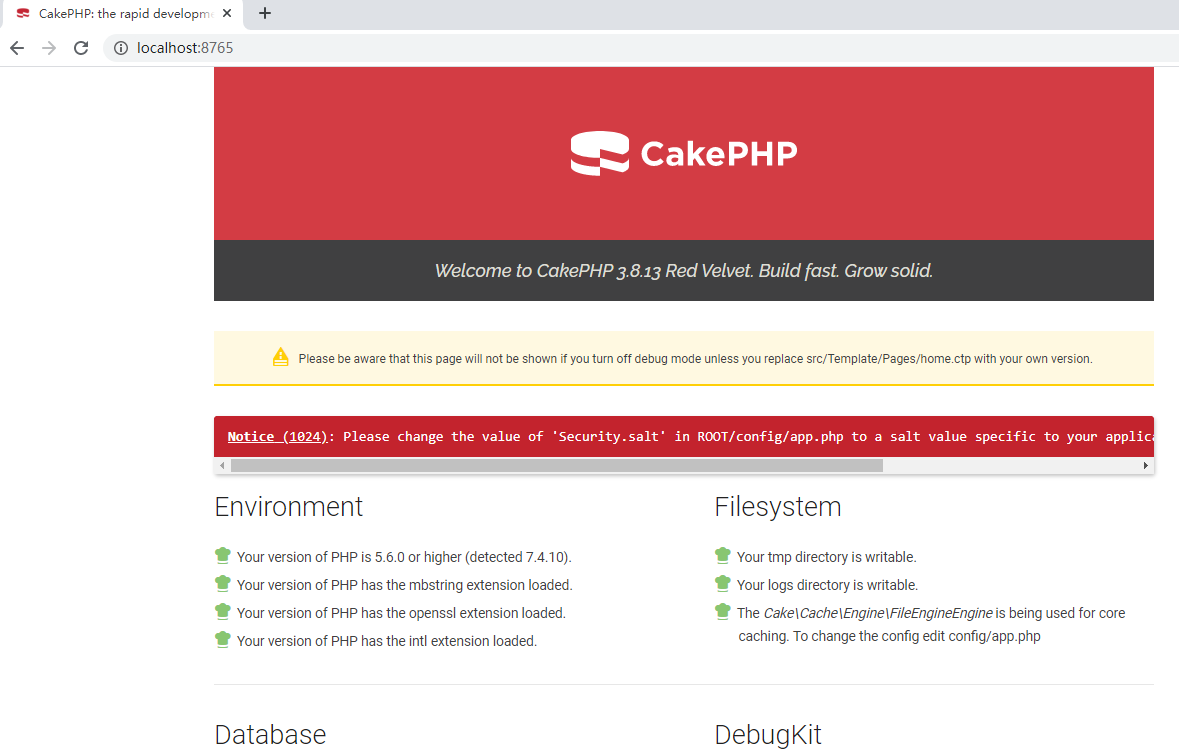This screenshot has height=750, width=1179.
Task: Click the CakePHP favicon on the browser tab
Action: pyautogui.click(x=22, y=13)
